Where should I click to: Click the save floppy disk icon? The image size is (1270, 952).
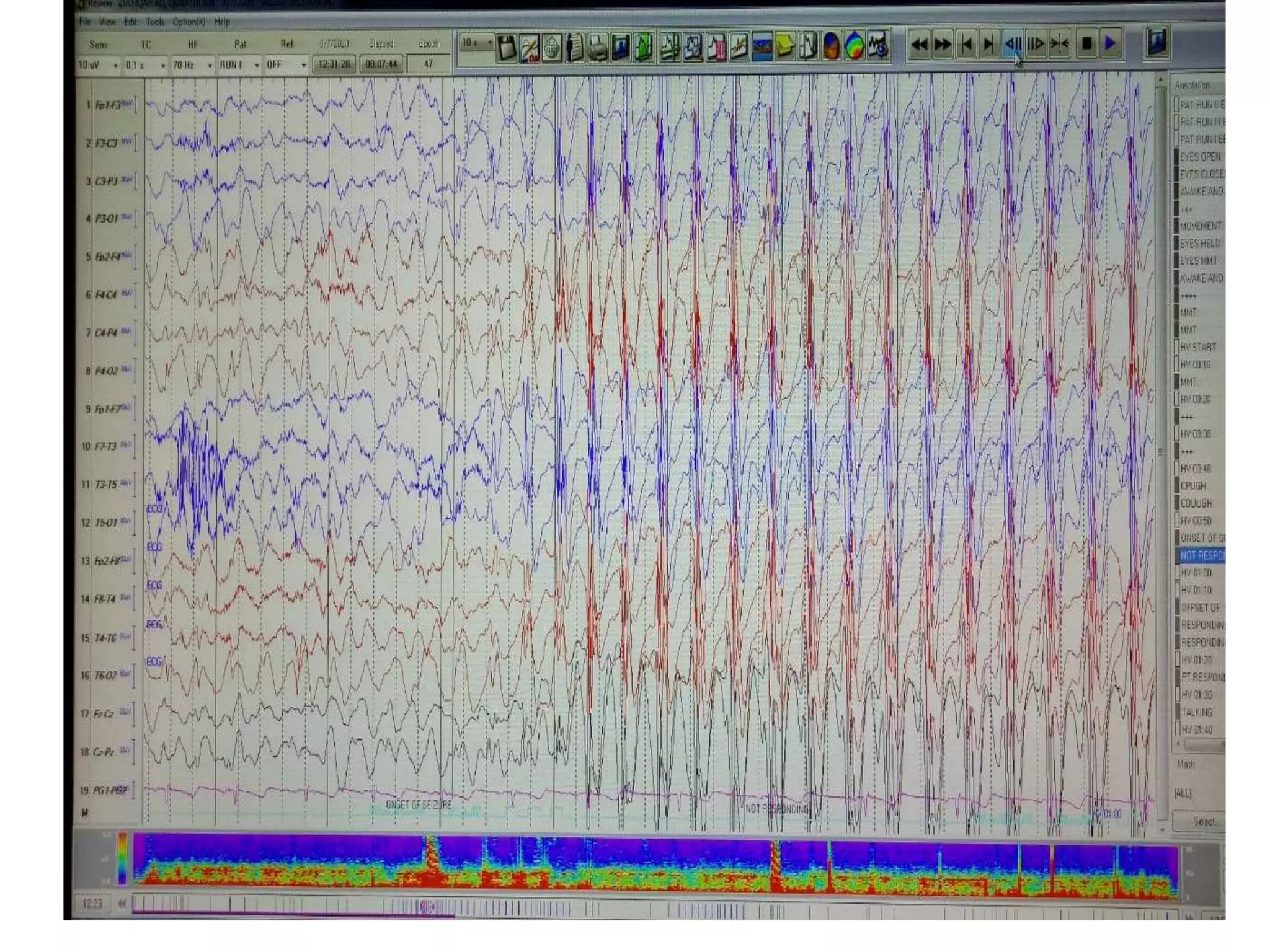(x=507, y=47)
